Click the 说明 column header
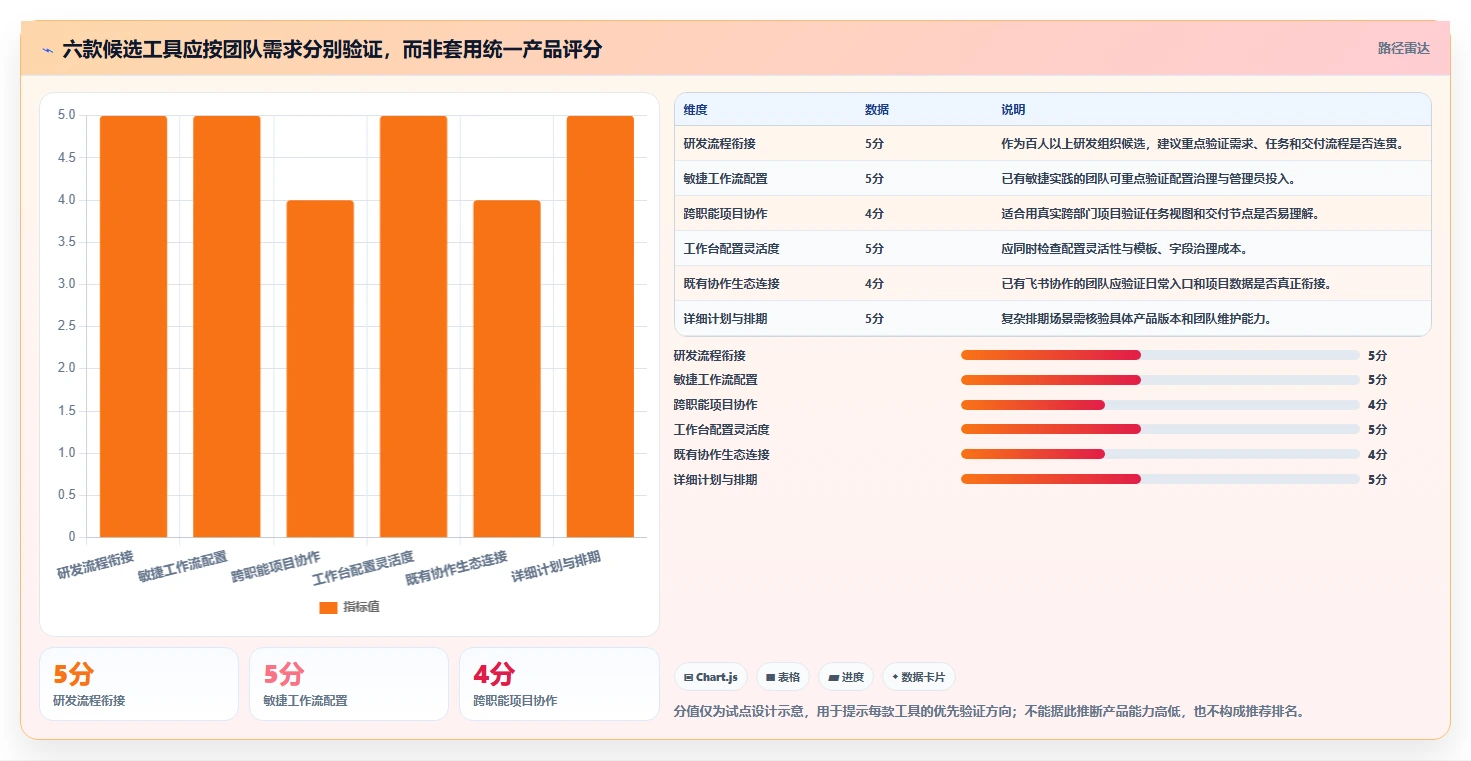Image resolution: width=1471 pixels, height=761 pixels. point(1013,110)
